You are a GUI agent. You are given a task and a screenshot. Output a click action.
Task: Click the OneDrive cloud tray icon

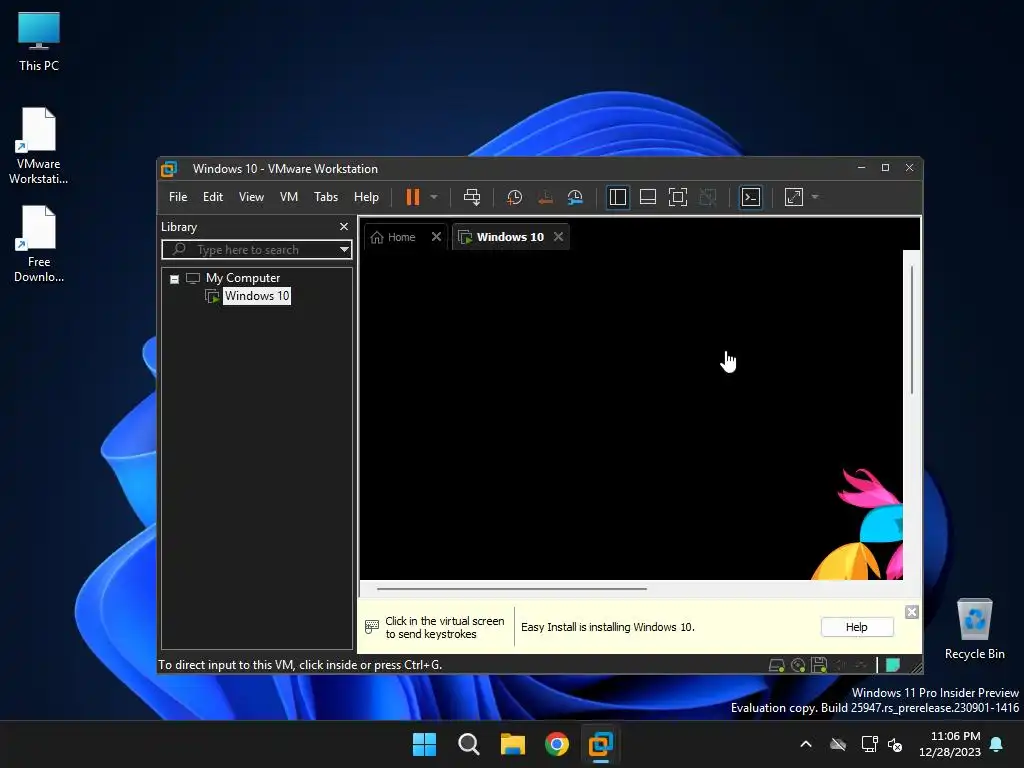click(838, 744)
